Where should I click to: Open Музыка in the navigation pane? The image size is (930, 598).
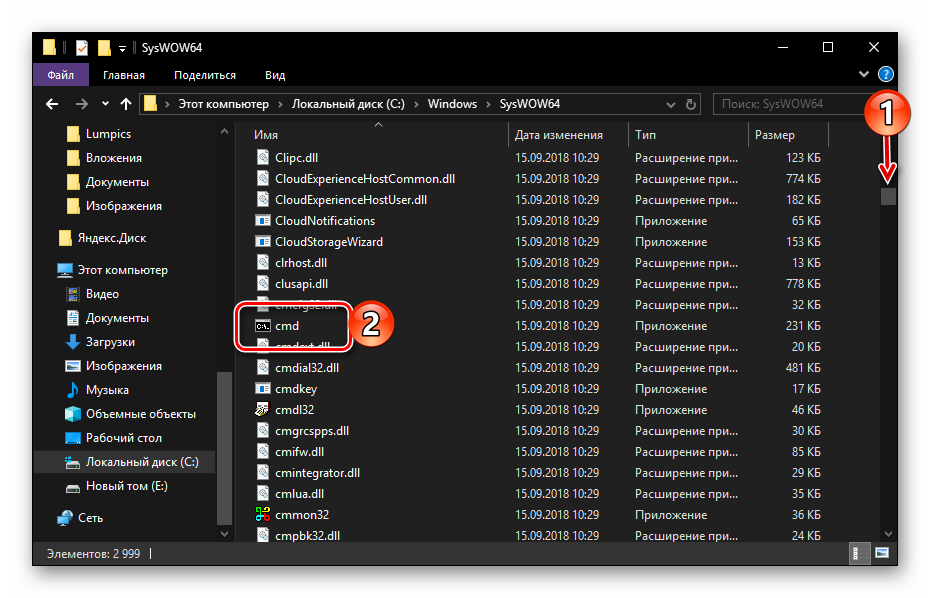(97, 390)
